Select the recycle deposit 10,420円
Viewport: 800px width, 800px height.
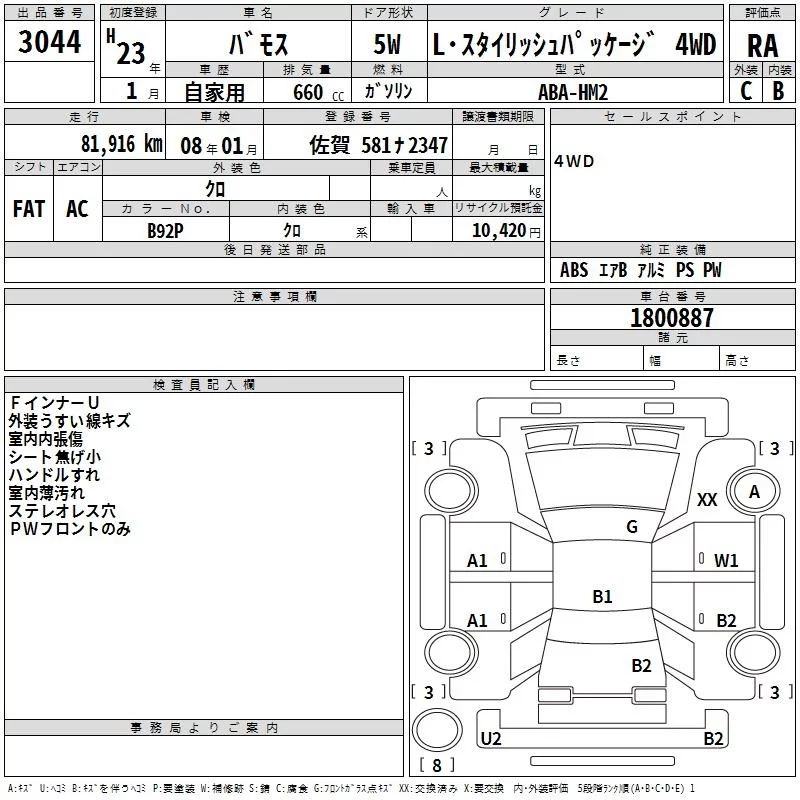(506, 231)
